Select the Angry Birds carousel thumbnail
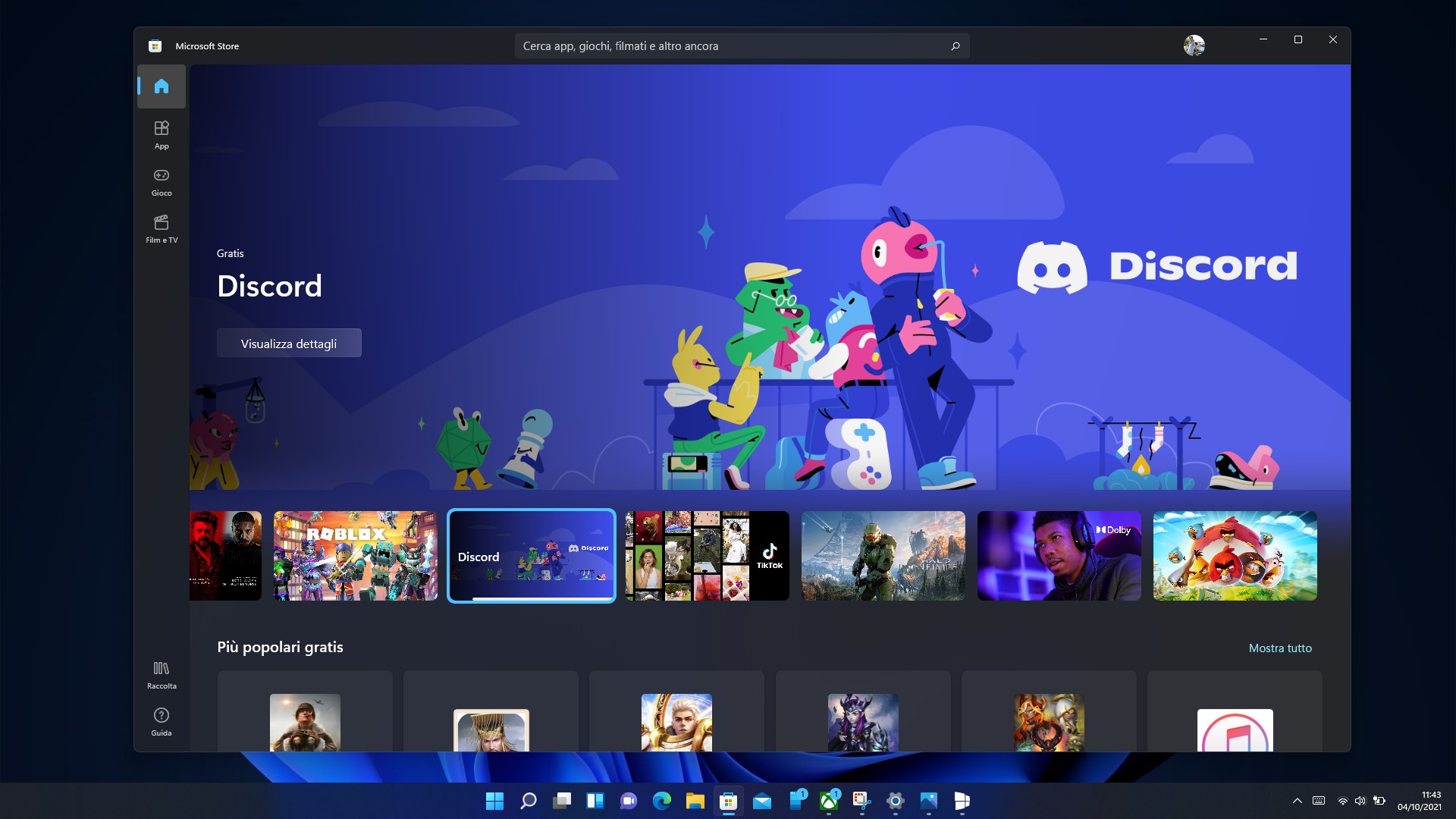 [1235, 556]
